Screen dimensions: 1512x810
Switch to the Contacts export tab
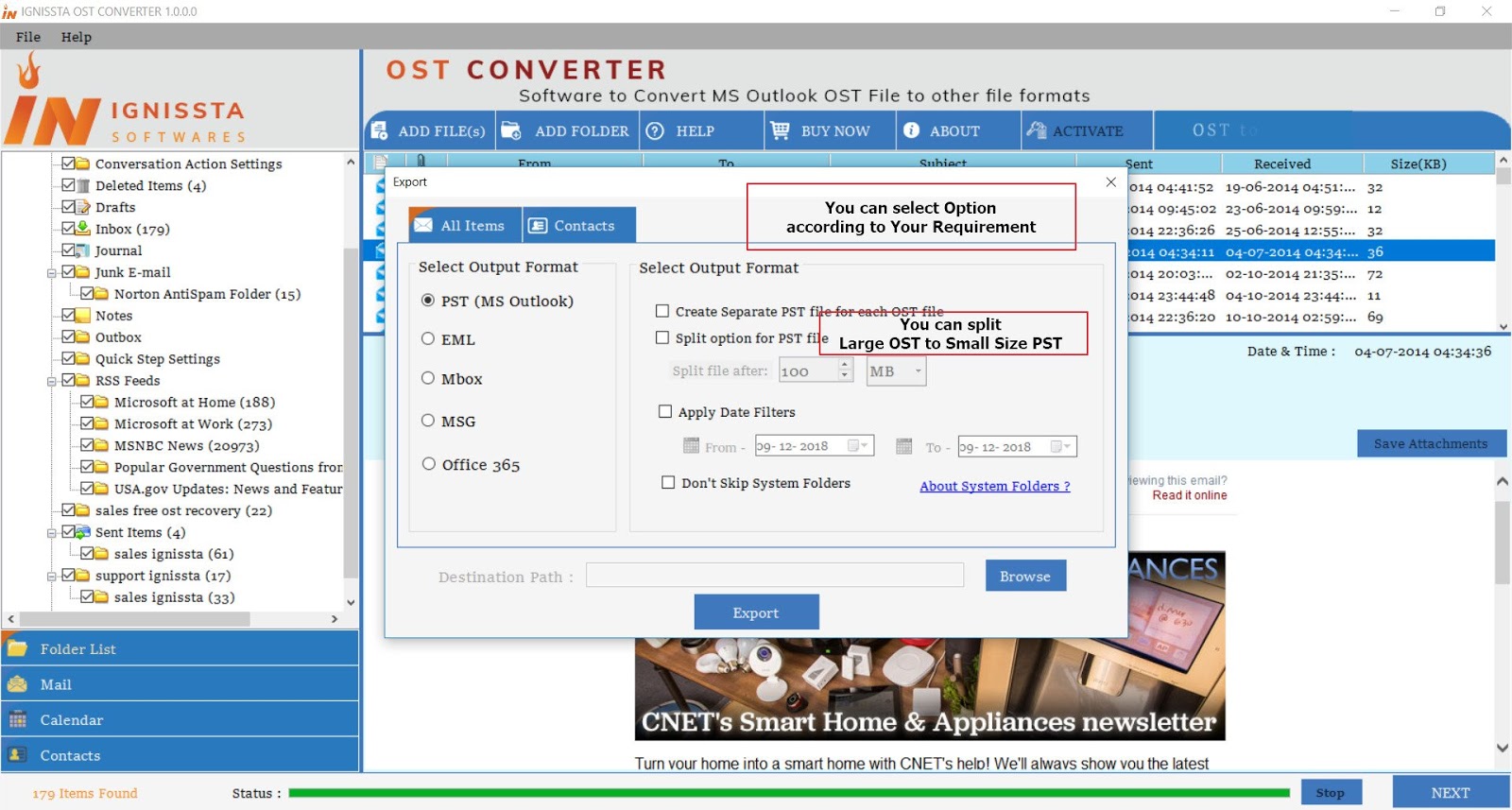(x=579, y=225)
